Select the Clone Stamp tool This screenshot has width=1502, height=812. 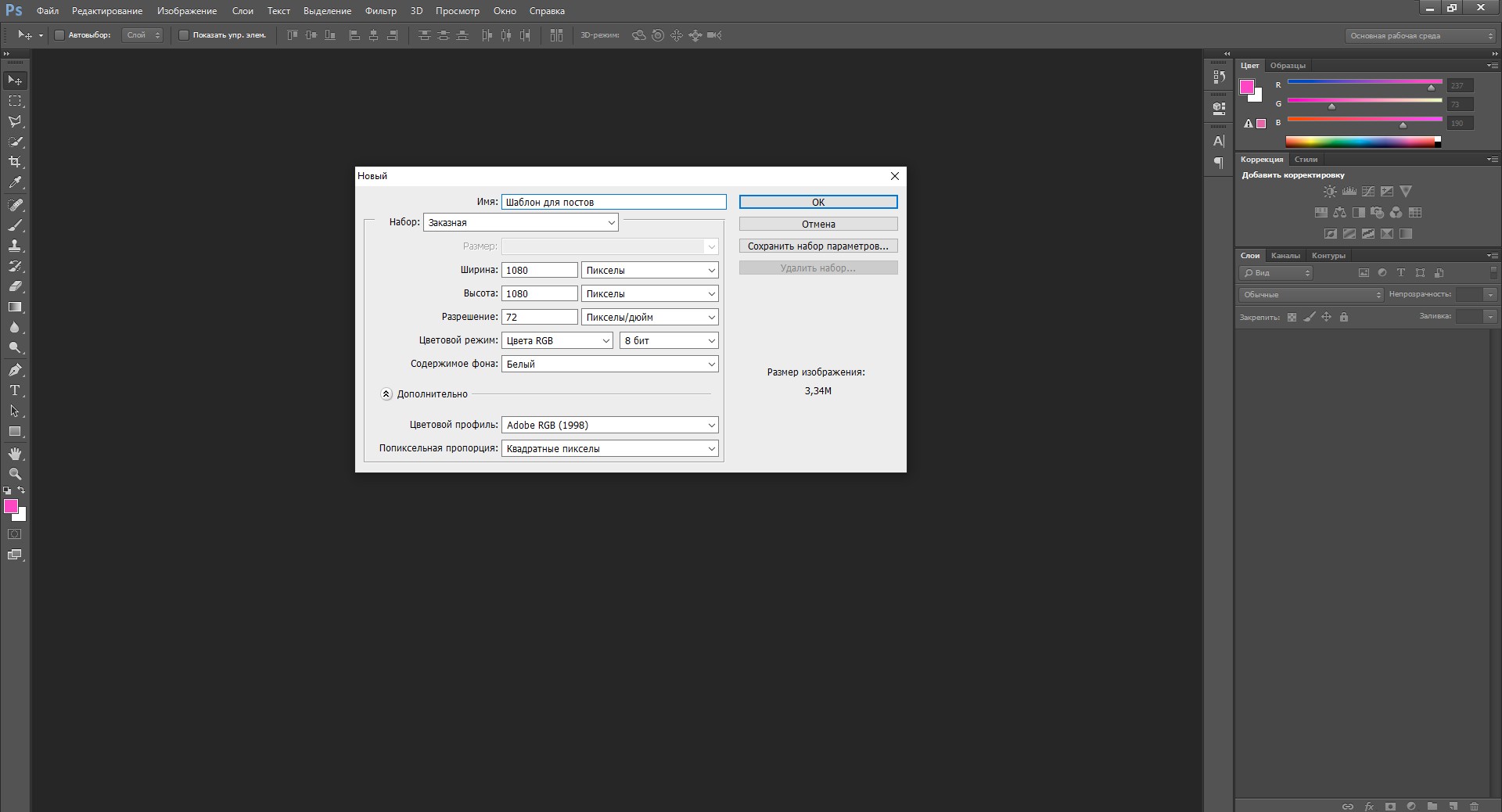(x=15, y=246)
